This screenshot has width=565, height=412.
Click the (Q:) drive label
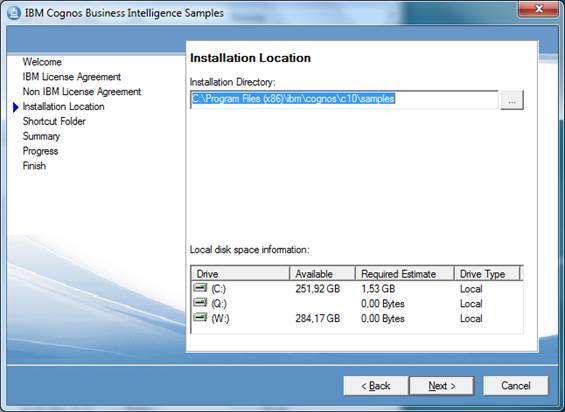click(x=219, y=304)
